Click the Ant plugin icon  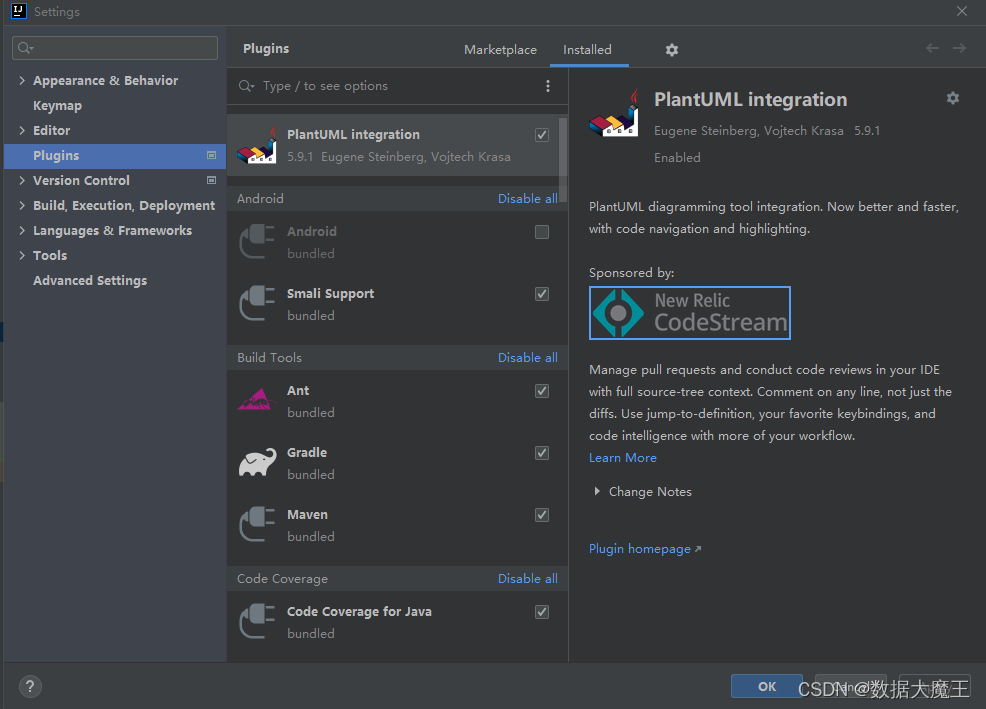(257, 400)
